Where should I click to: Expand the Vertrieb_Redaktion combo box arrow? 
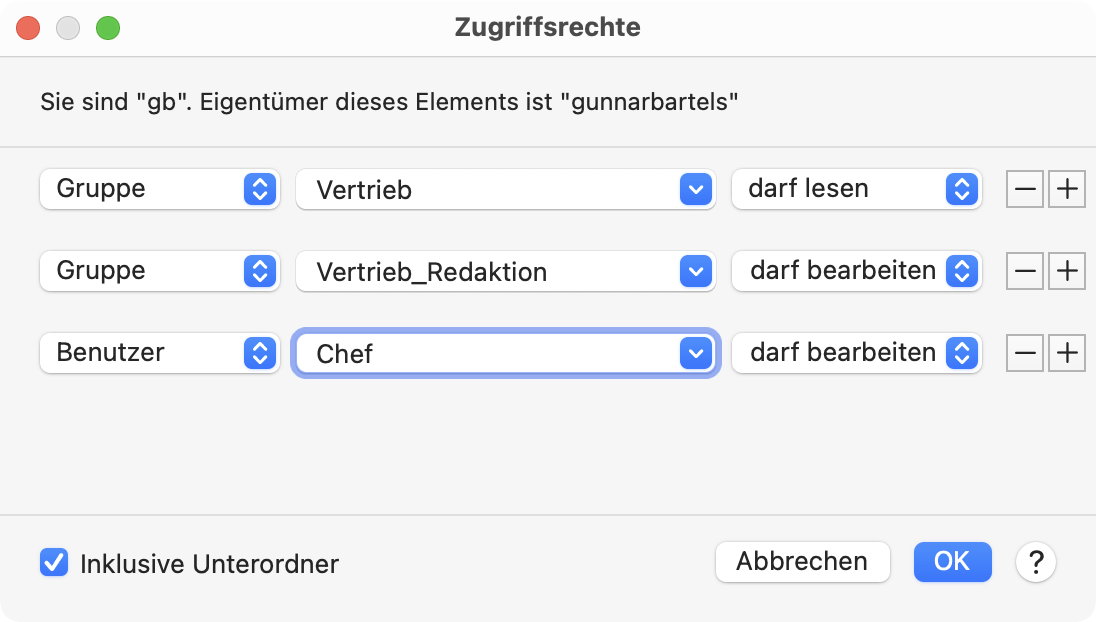click(x=695, y=271)
